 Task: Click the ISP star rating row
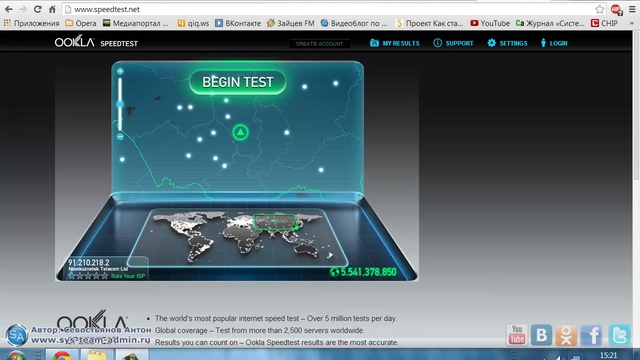88,276
